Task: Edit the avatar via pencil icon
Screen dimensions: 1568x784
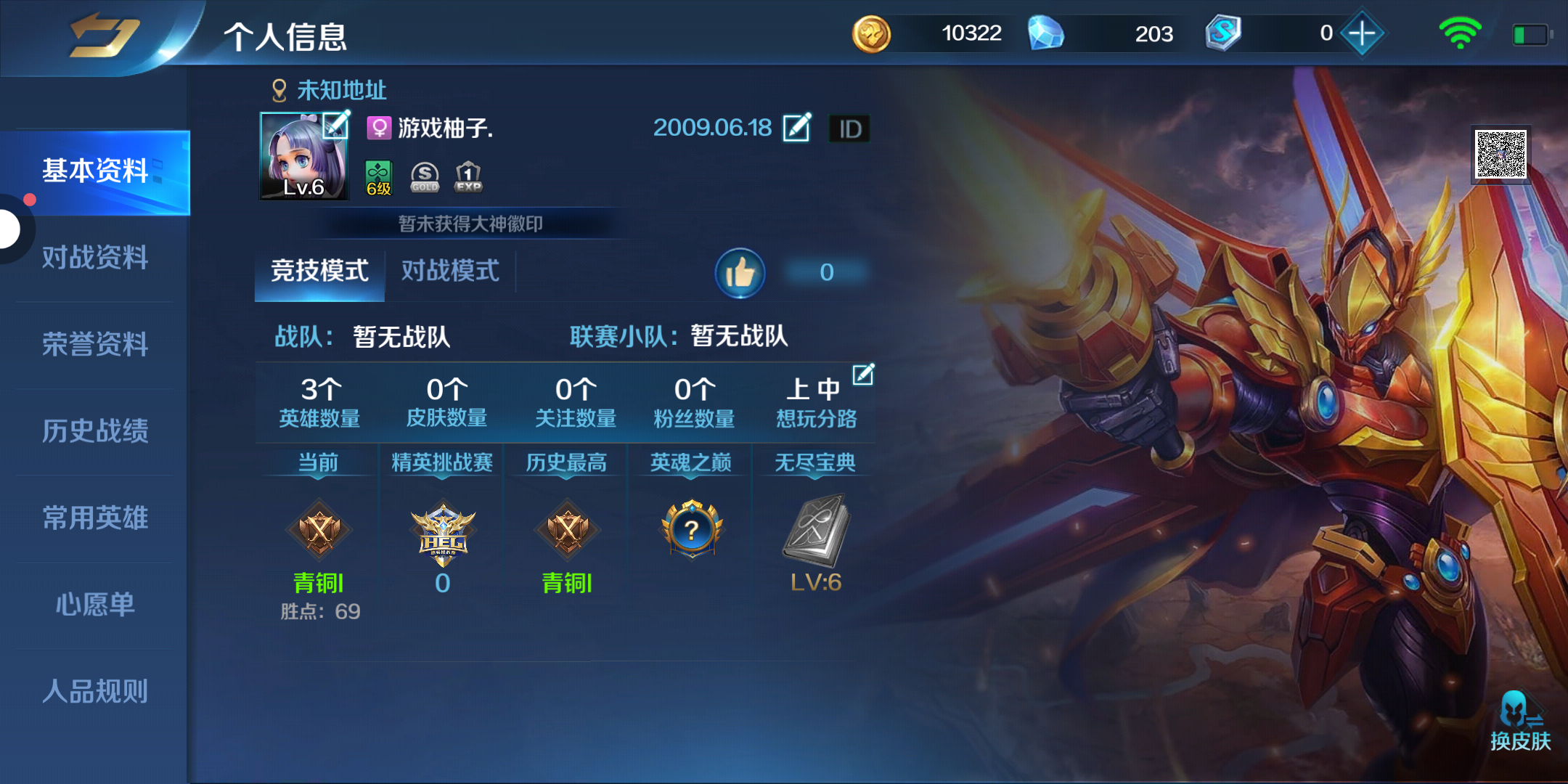Action: tap(336, 125)
